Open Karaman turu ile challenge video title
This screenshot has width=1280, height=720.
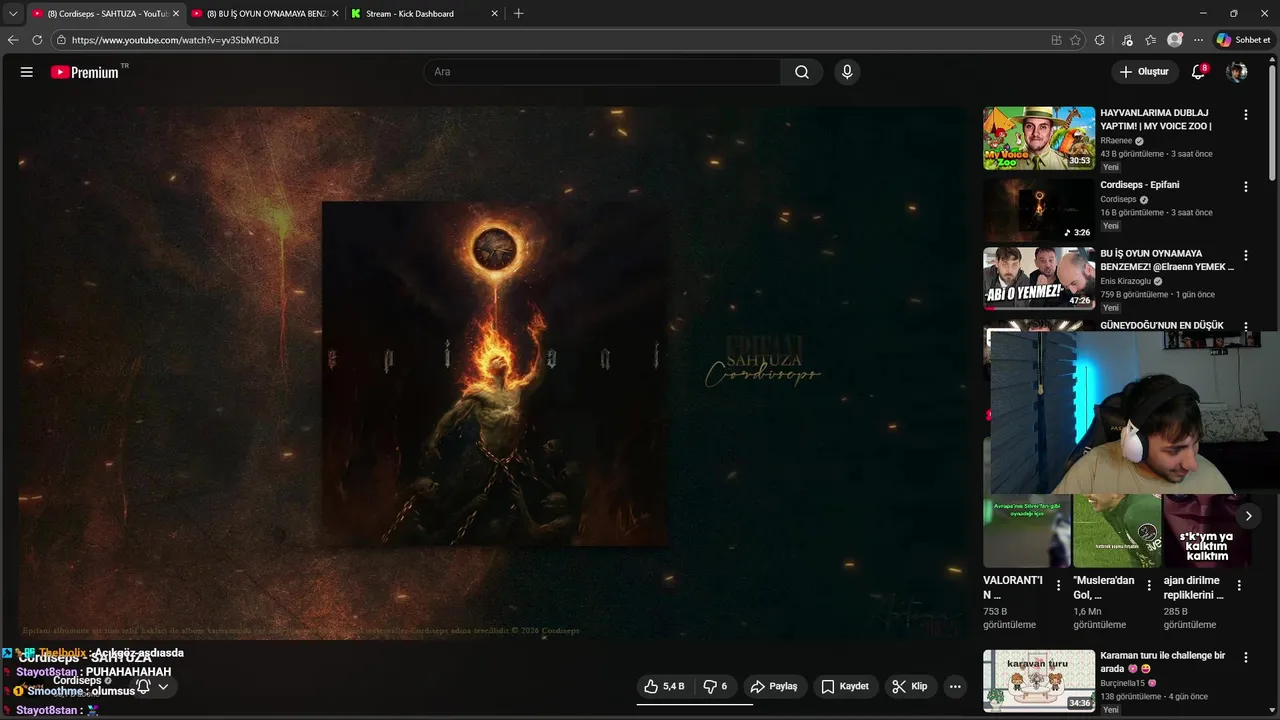click(1162, 662)
